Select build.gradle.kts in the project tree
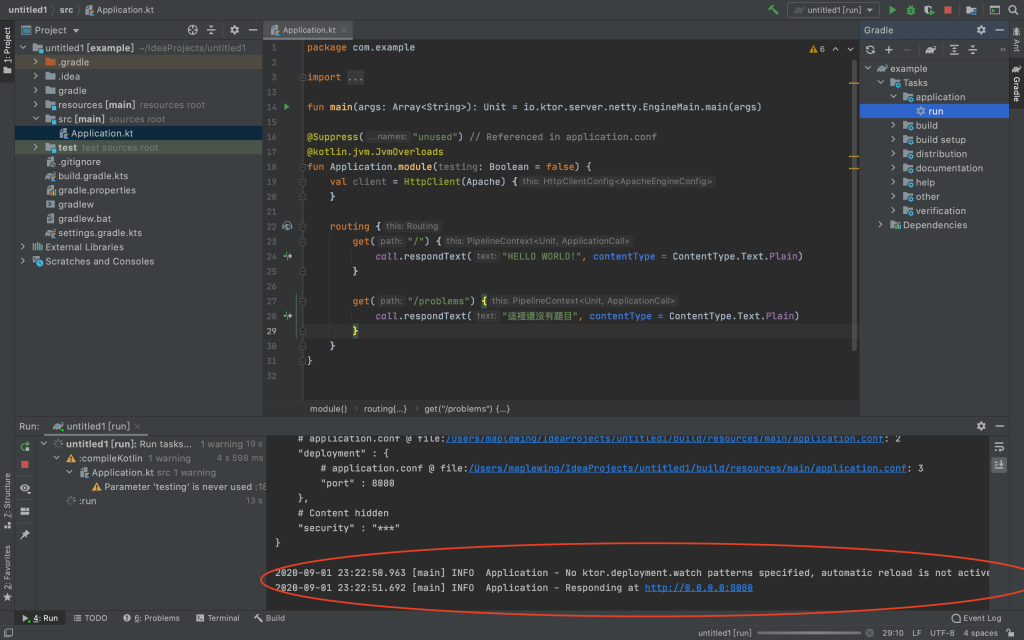Viewport: 1024px width, 640px height. click(93, 176)
